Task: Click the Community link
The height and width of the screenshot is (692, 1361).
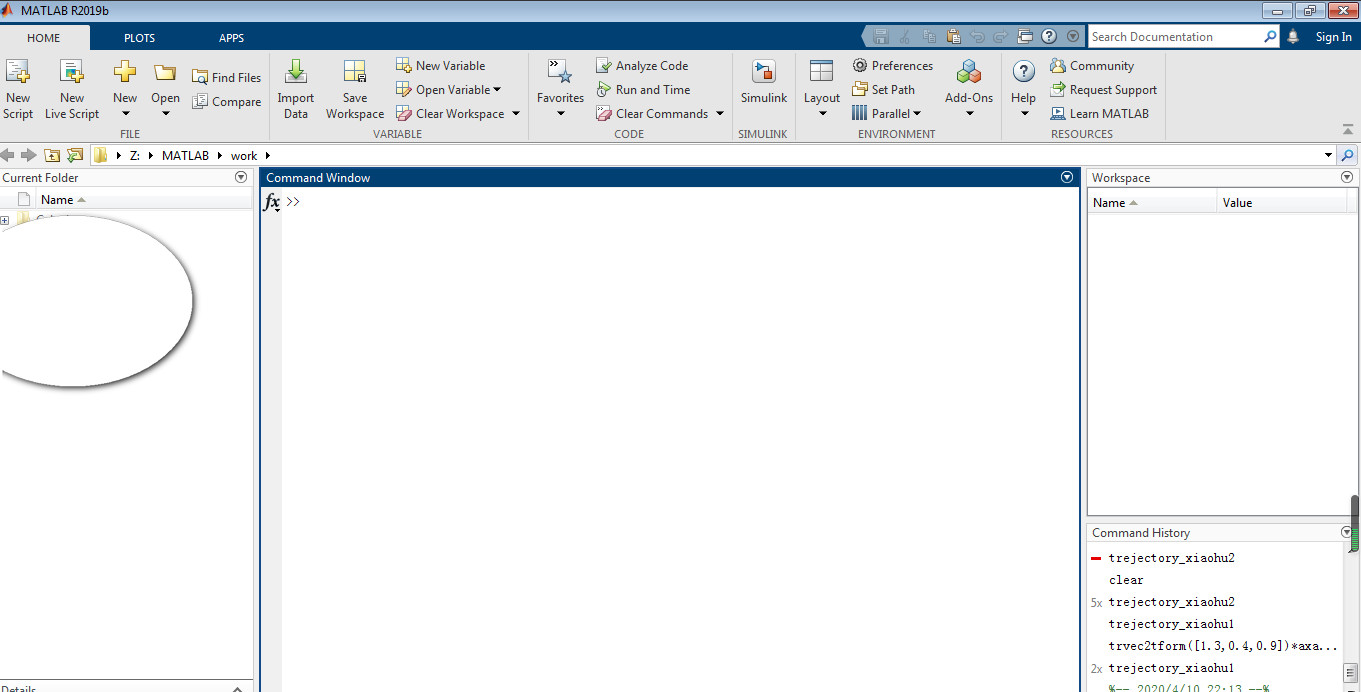Action: tap(1092, 65)
